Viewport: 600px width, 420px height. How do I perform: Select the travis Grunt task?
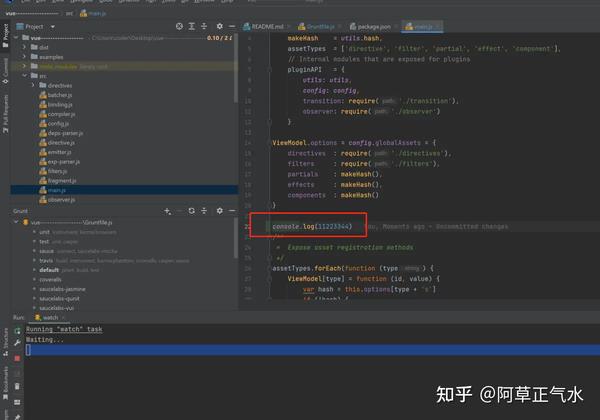point(46,260)
